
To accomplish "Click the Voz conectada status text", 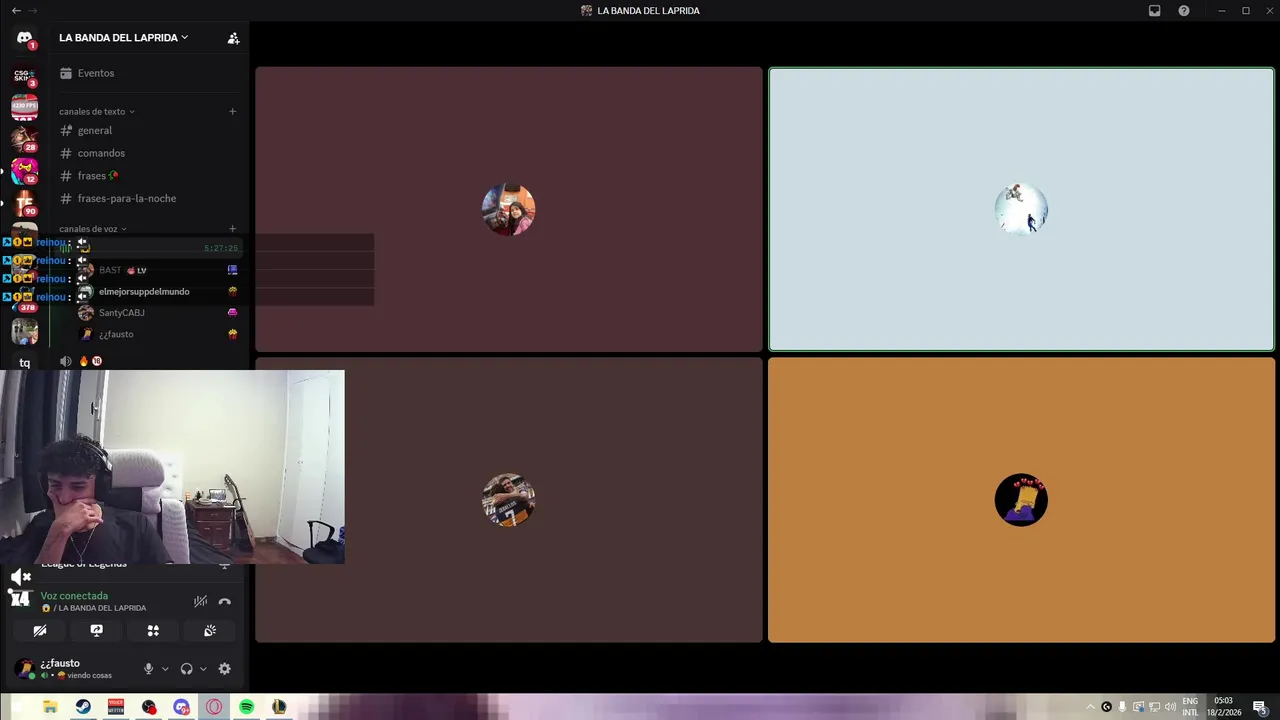I will coord(74,596).
